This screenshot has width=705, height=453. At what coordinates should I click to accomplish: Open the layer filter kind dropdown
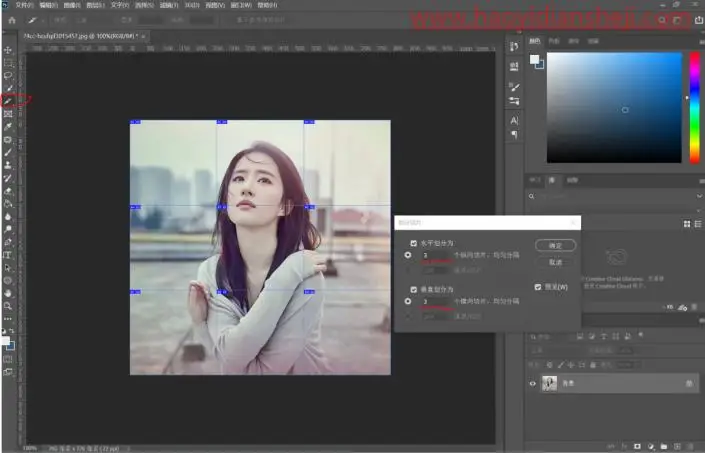pyautogui.click(x=551, y=336)
